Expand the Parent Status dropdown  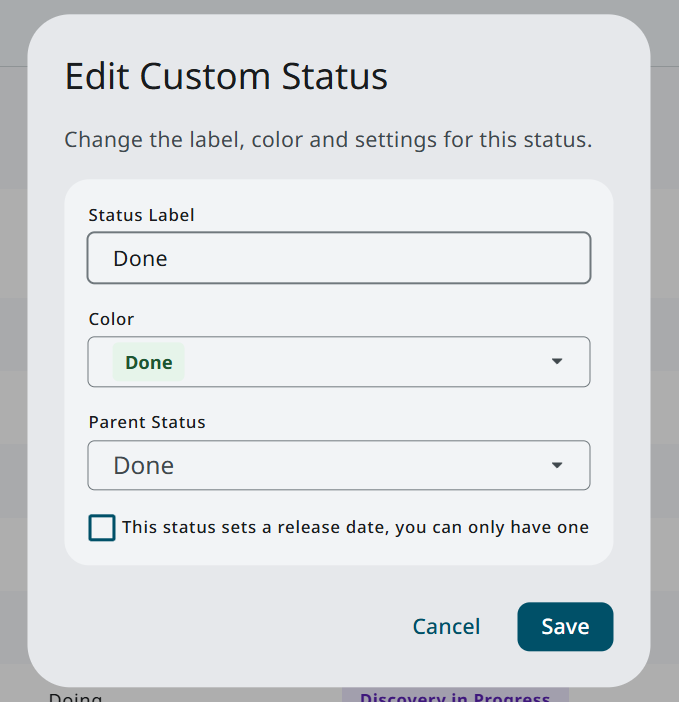pyautogui.click(x=338, y=466)
